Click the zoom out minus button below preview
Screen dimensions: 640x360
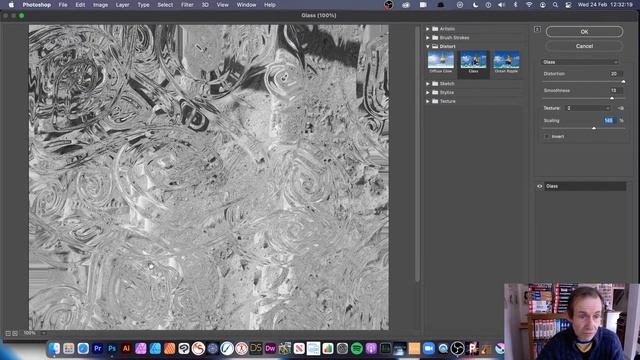click(8, 333)
